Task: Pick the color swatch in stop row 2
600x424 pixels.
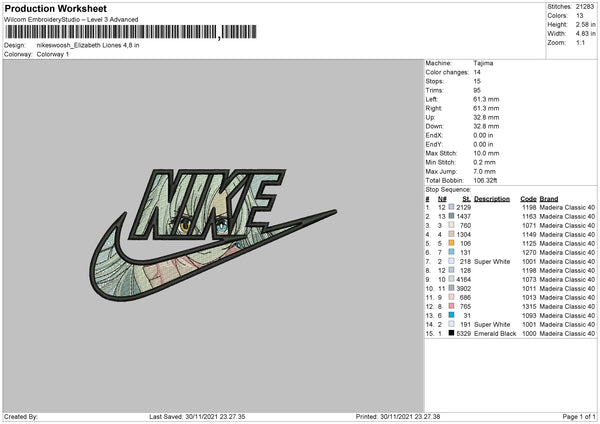Action: (452, 216)
